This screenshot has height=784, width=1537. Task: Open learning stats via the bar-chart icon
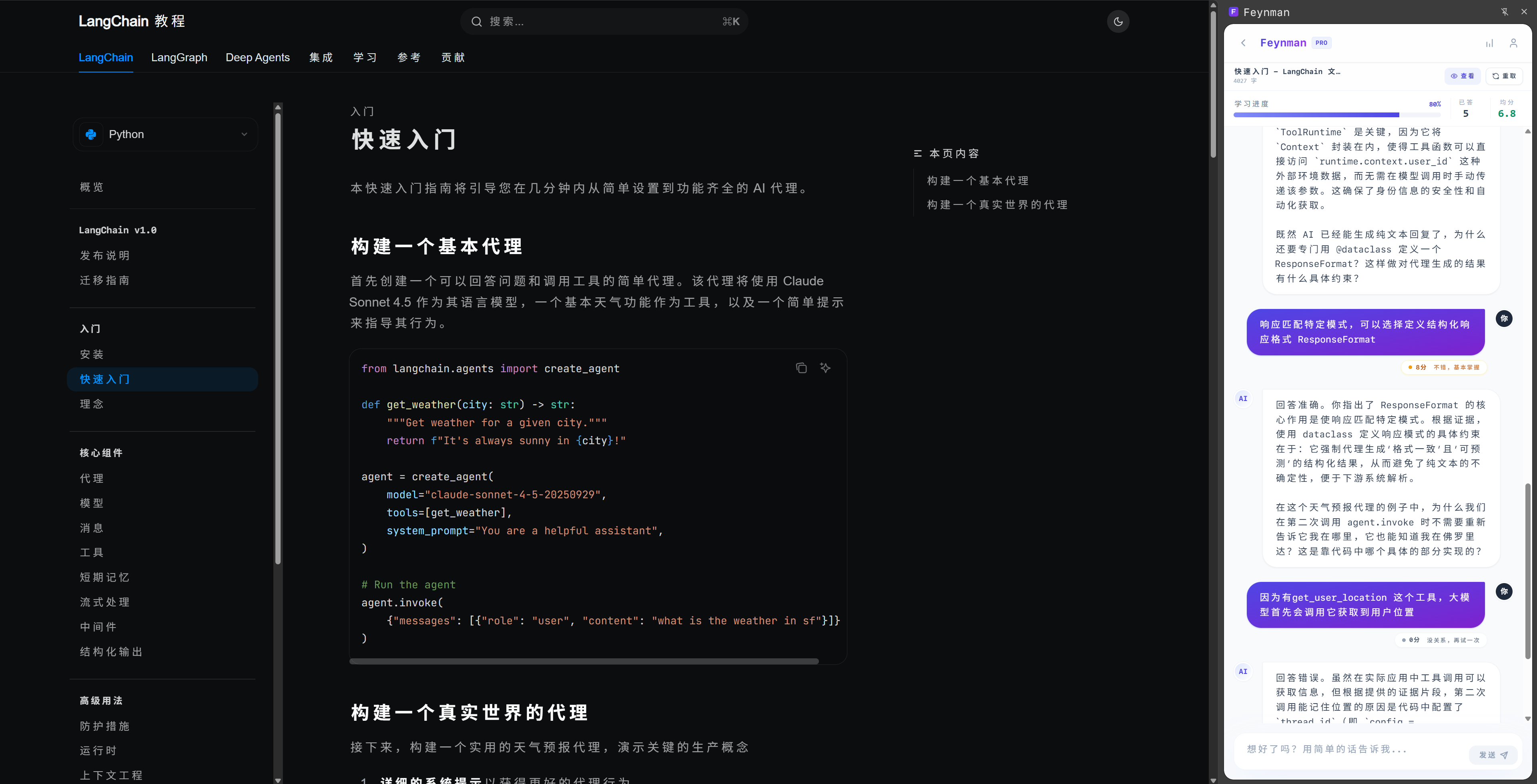(x=1489, y=43)
